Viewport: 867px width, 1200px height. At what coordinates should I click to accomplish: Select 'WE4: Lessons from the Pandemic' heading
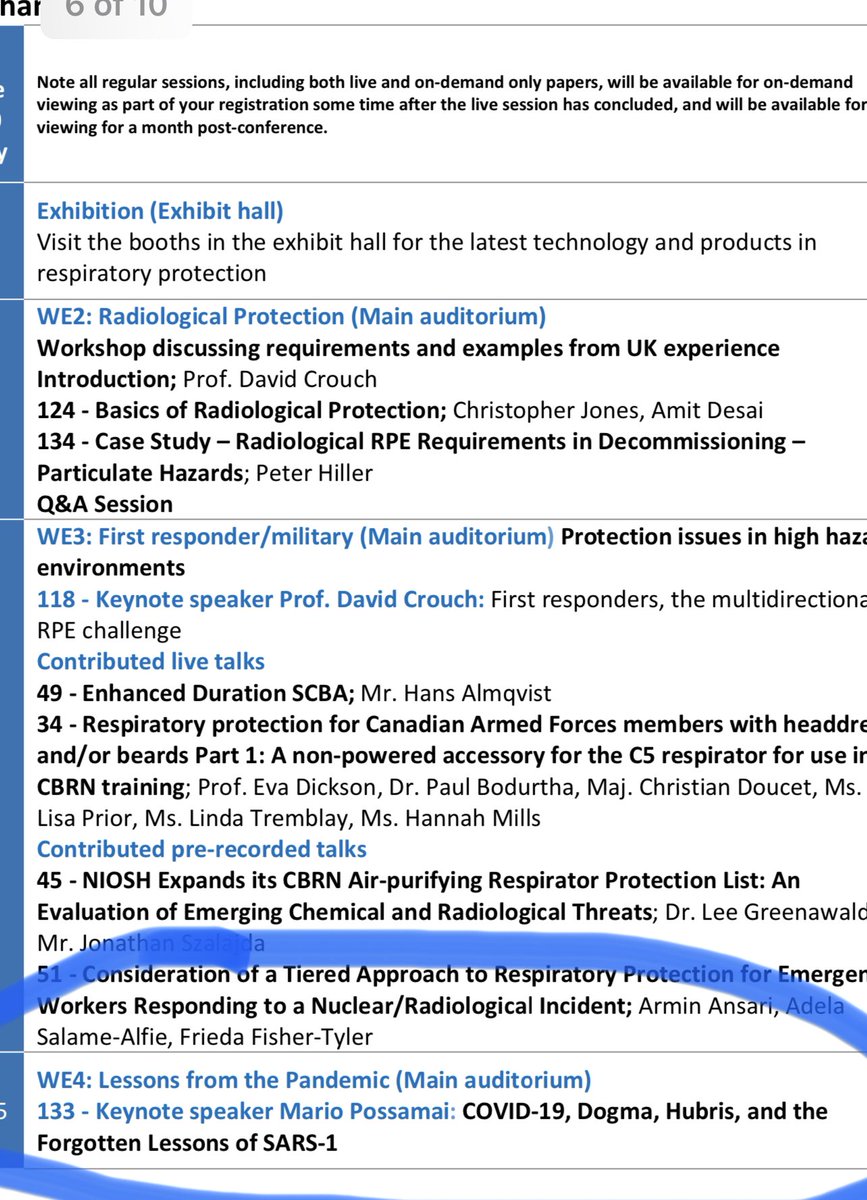click(314, 1080)
